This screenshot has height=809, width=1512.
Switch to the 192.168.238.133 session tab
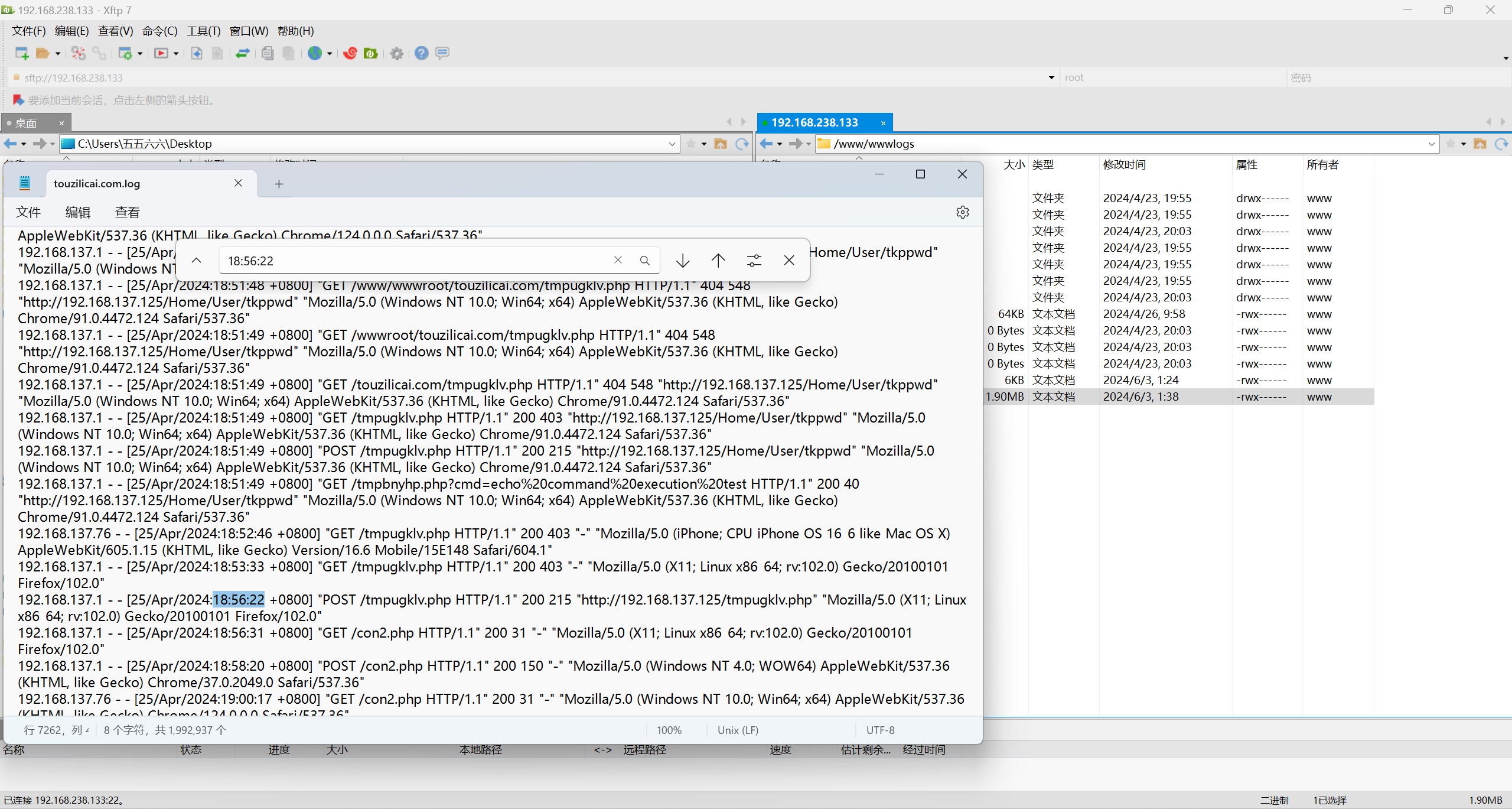pos(814,122)
